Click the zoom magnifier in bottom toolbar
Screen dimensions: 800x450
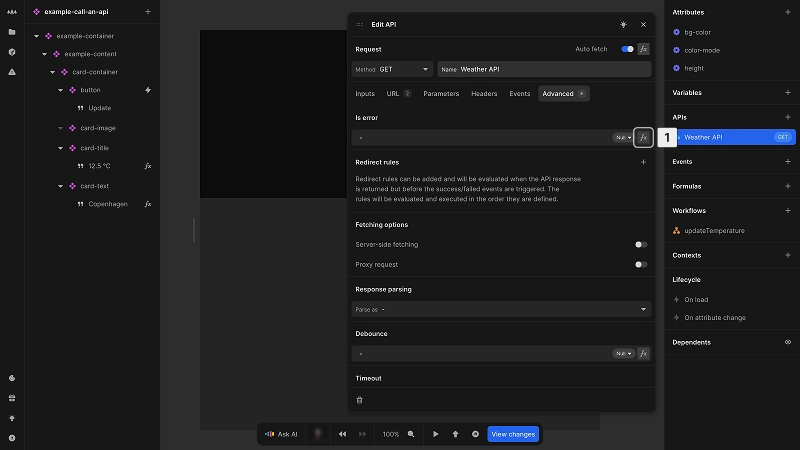click(411, 434)
